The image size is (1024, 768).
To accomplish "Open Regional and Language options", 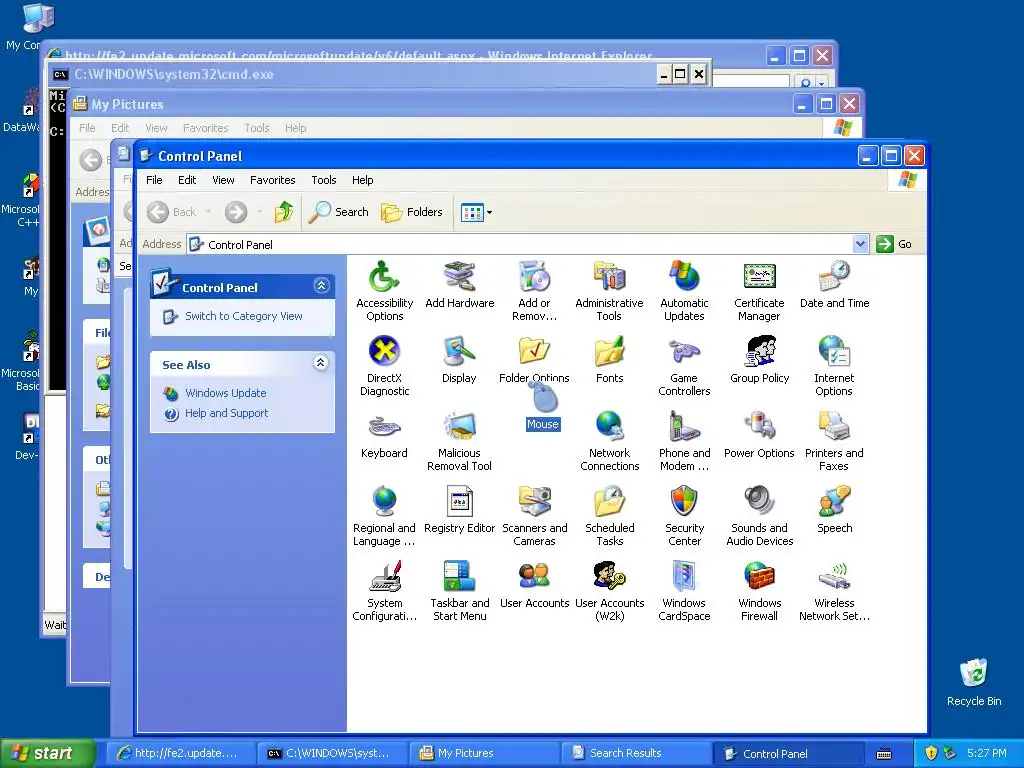I will tap(384, 516).
